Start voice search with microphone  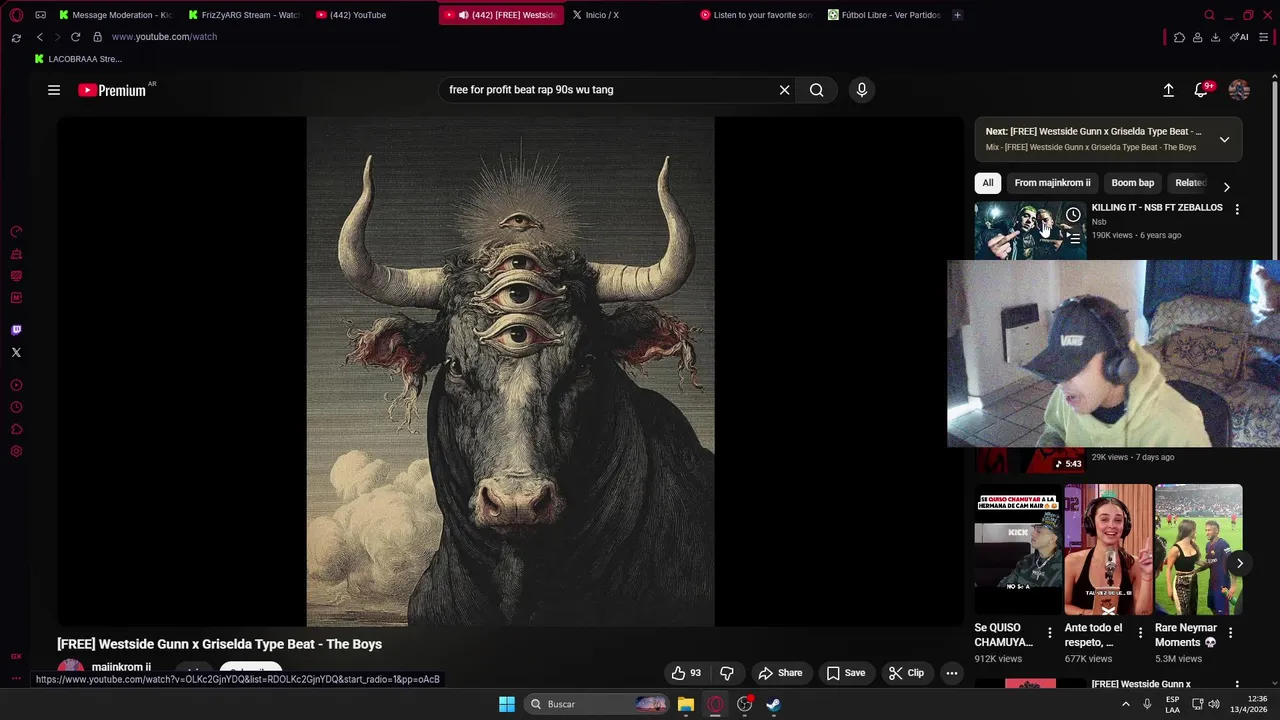(862, 90)
